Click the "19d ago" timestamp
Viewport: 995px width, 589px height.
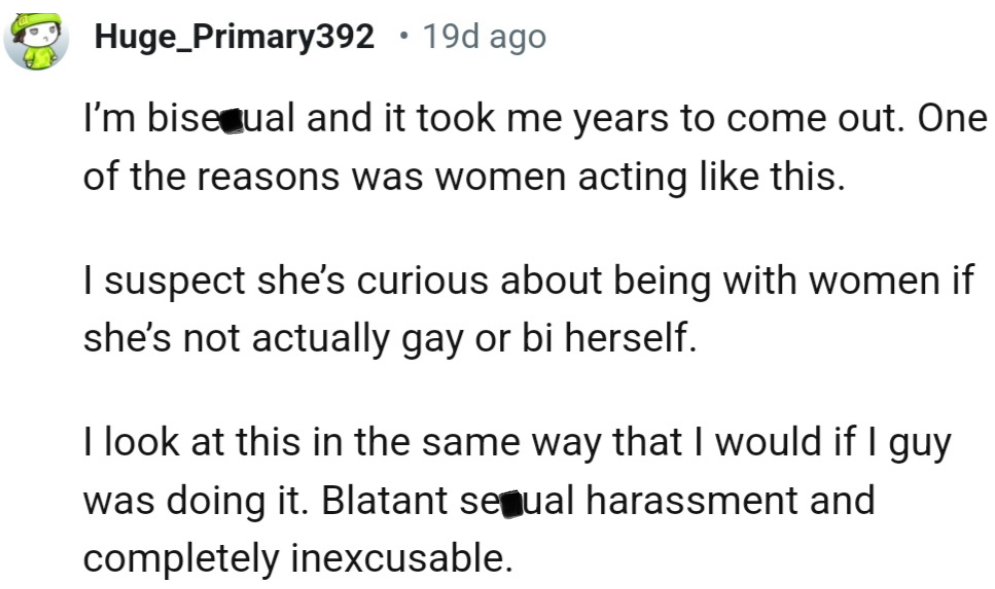[x=484, y=38]
